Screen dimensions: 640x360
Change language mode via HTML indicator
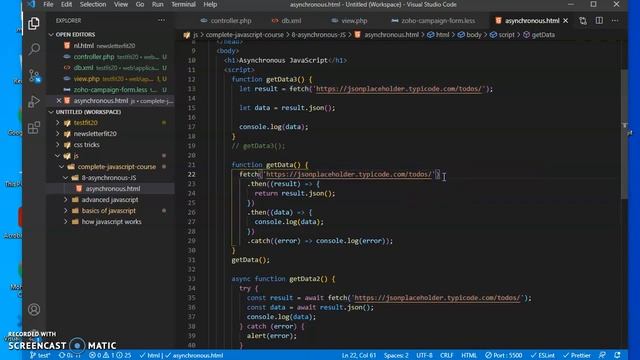pos(469,356)
